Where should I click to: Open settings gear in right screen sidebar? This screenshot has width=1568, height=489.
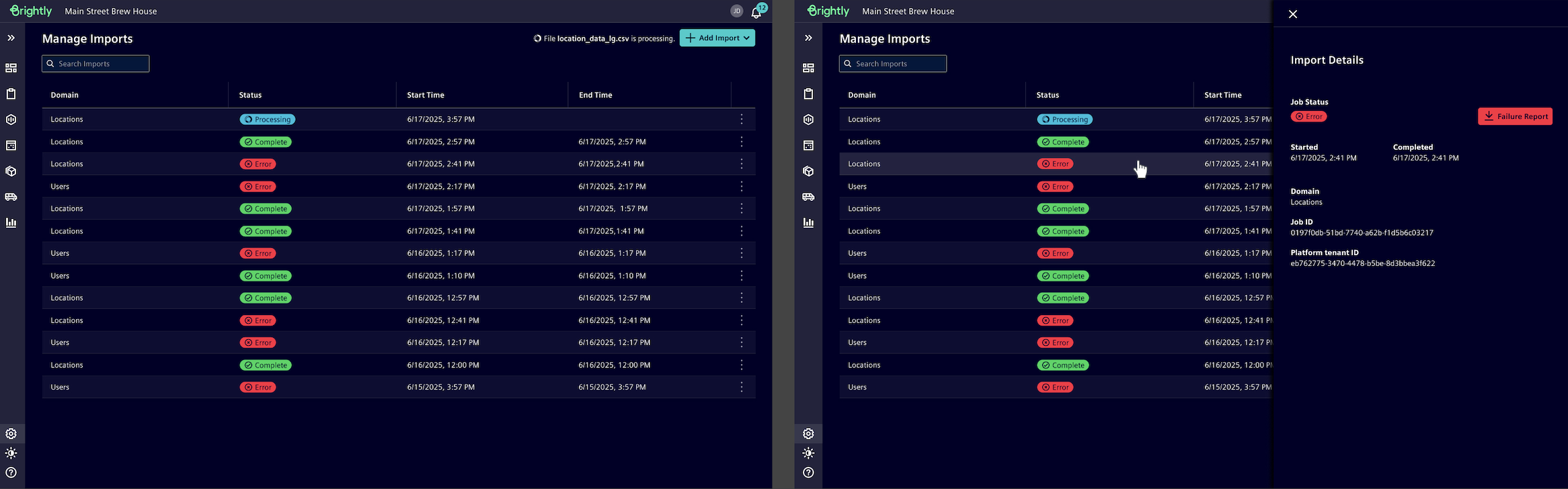pyautogui.click(x=808, y=434)
